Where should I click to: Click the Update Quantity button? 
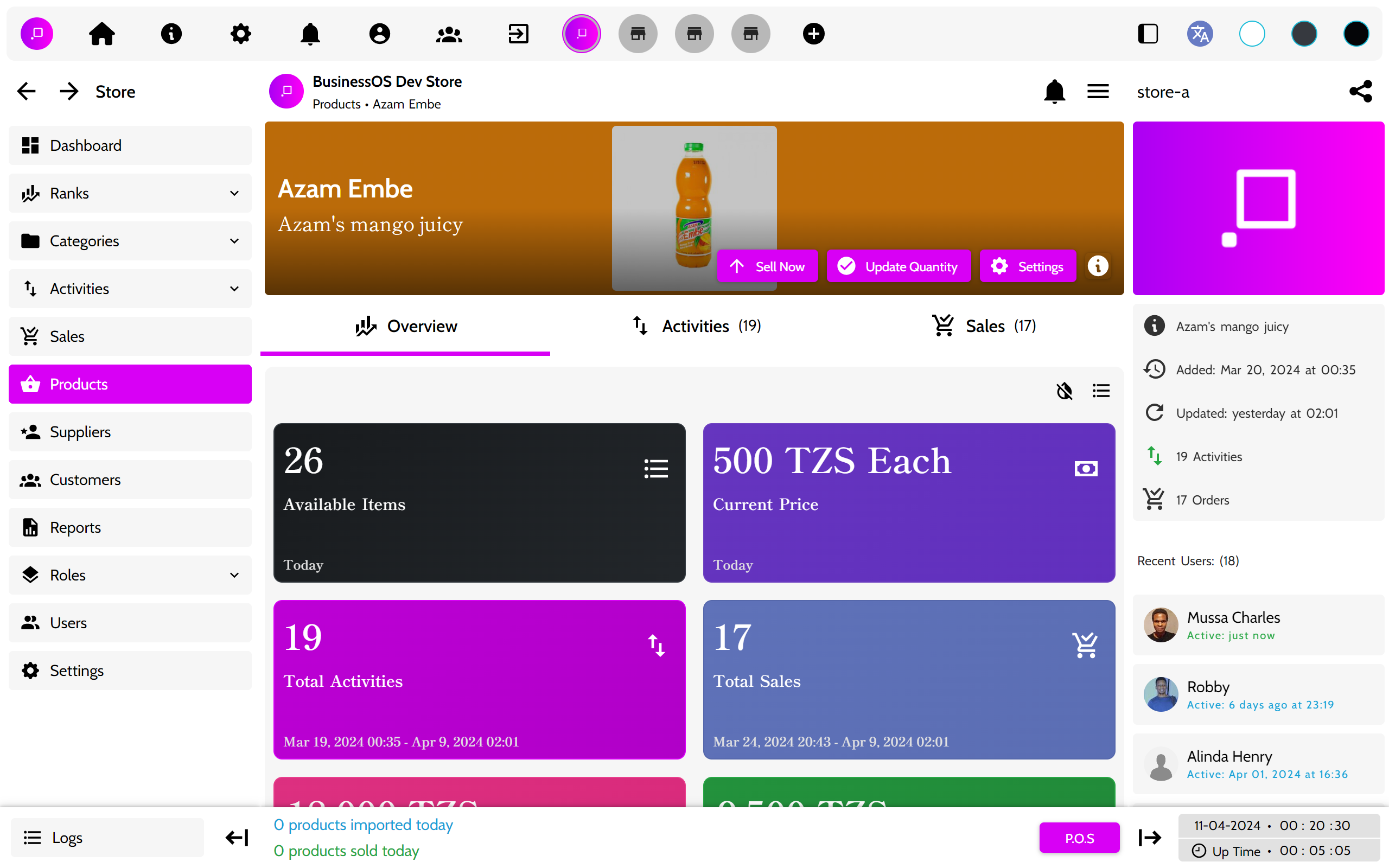click(x=899, y=266)
